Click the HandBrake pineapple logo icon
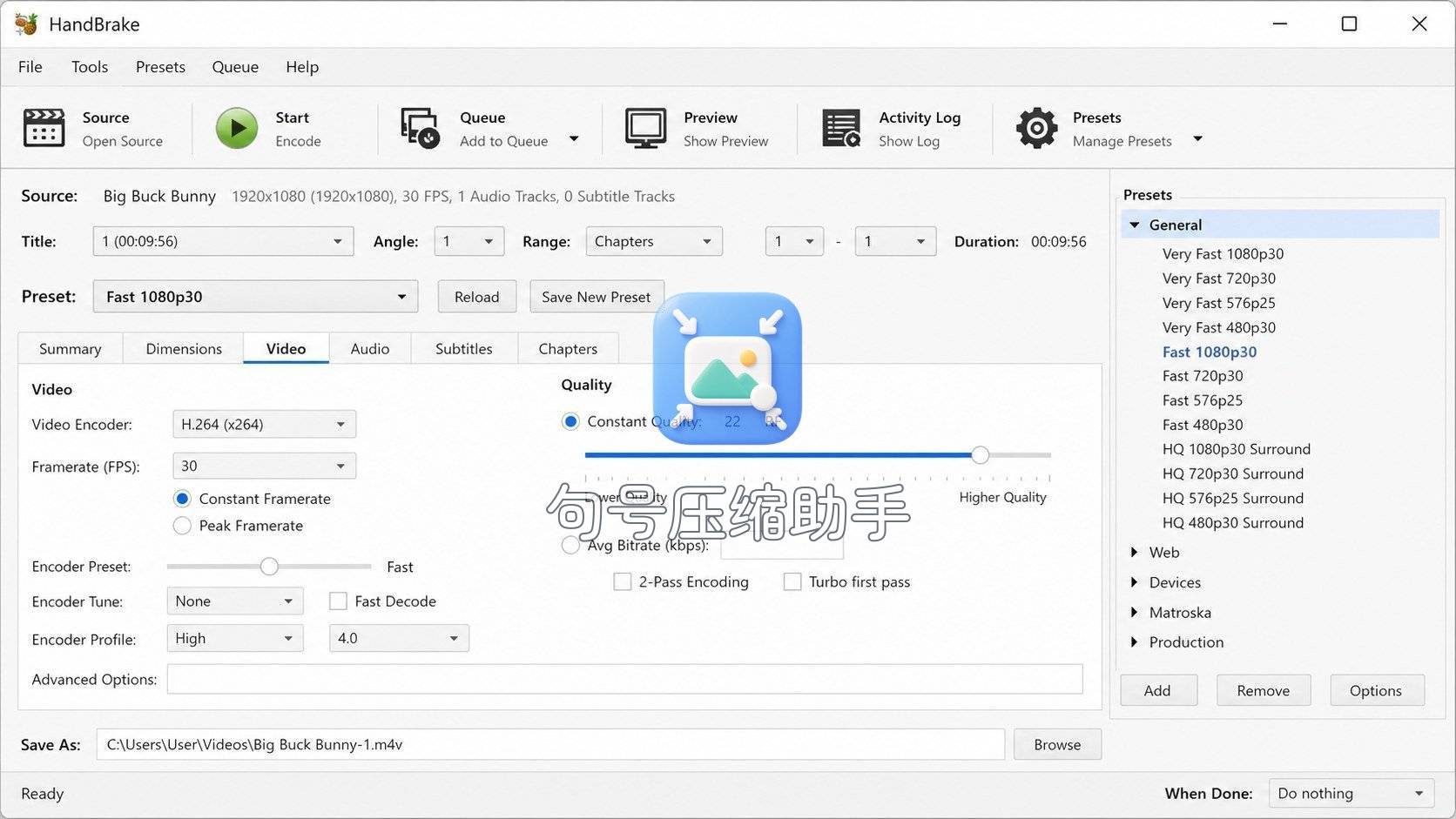 pos(26,23)
